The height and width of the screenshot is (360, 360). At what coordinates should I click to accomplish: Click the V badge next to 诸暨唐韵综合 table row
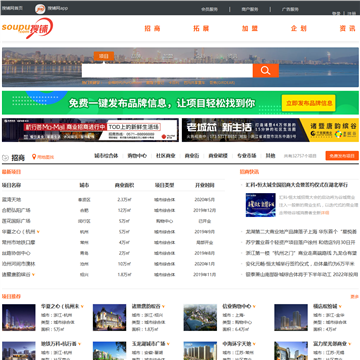click(x=33, y=274)
